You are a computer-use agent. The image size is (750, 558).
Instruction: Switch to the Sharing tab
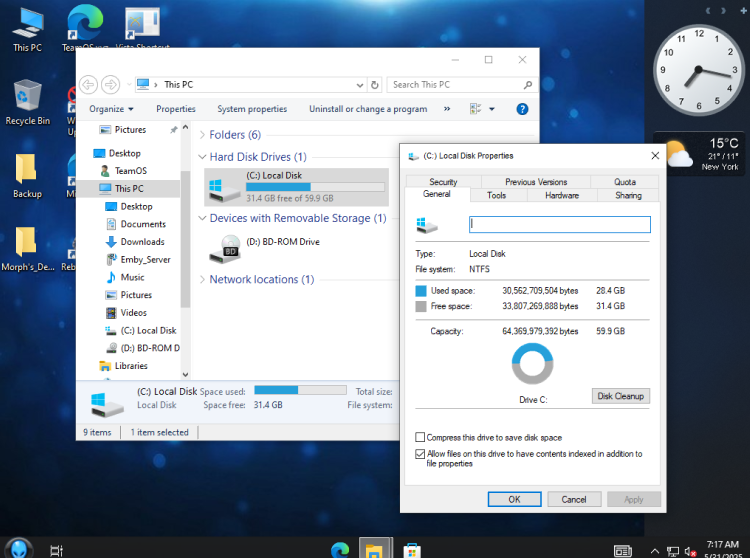coord(628,195)
